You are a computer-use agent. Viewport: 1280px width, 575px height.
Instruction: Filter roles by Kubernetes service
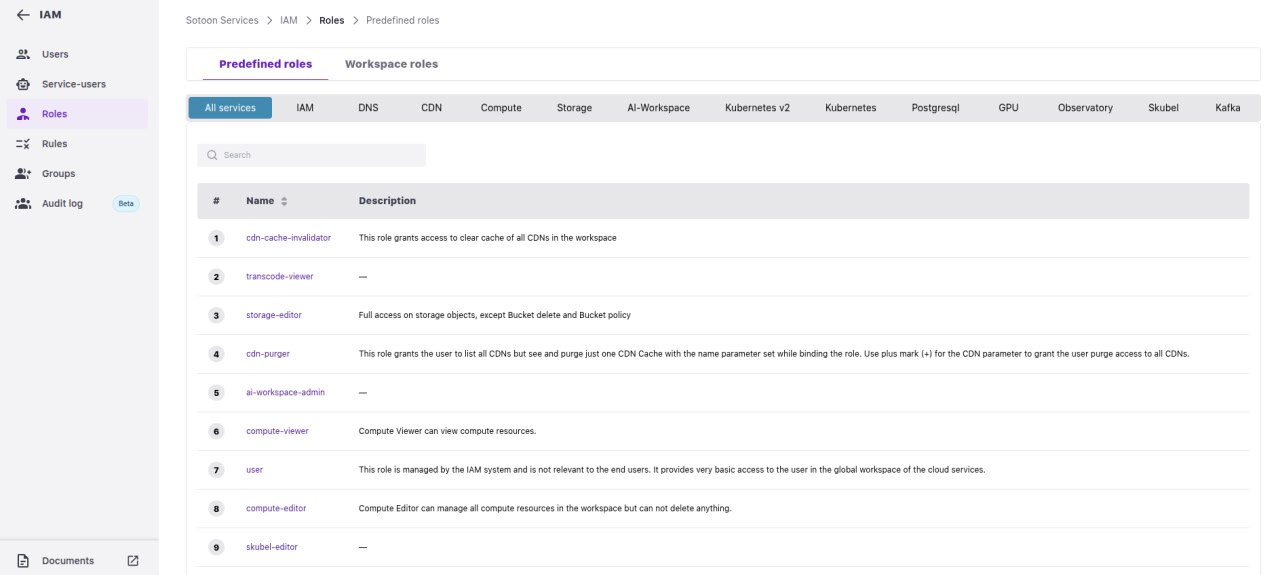point(851,108)
